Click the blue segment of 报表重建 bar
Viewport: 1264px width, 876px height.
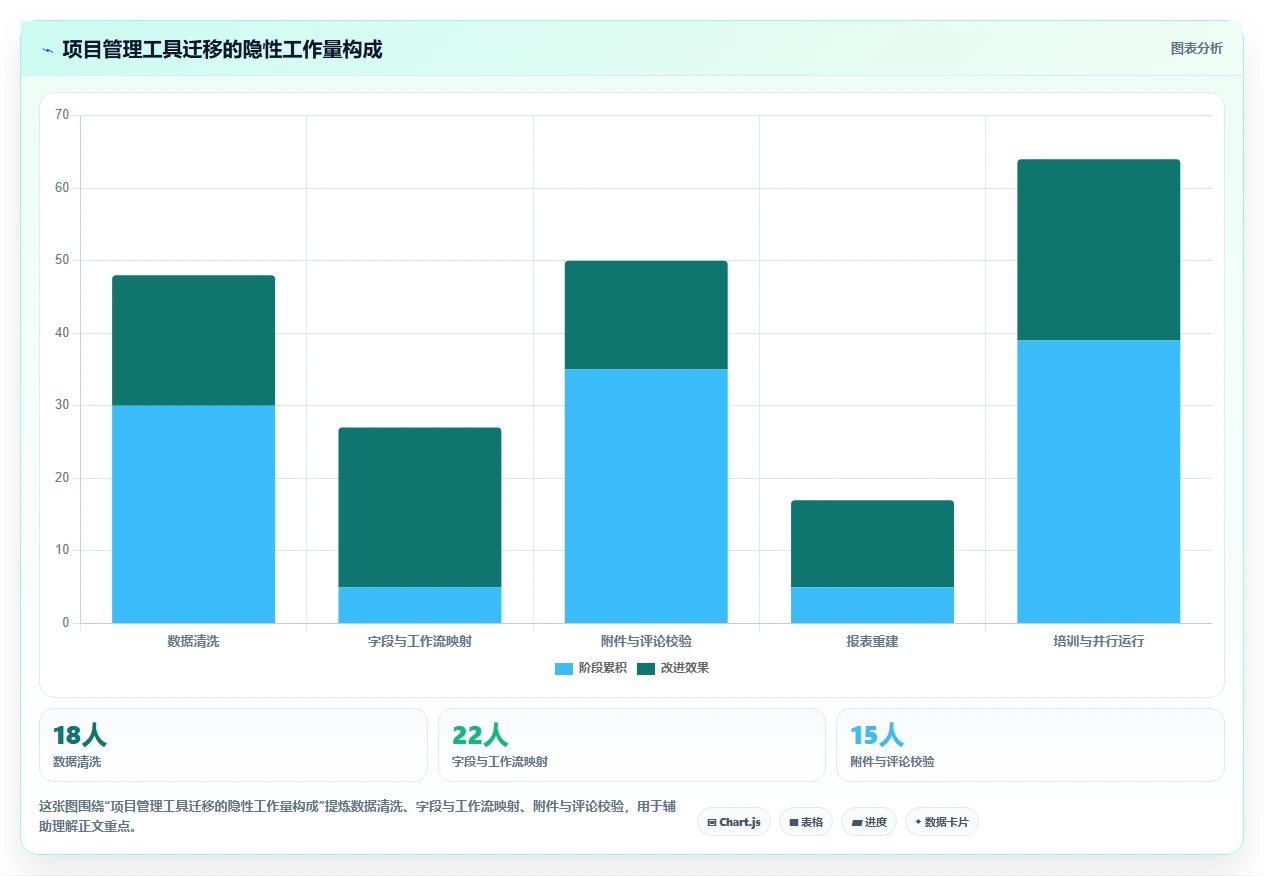coord(872,605)
